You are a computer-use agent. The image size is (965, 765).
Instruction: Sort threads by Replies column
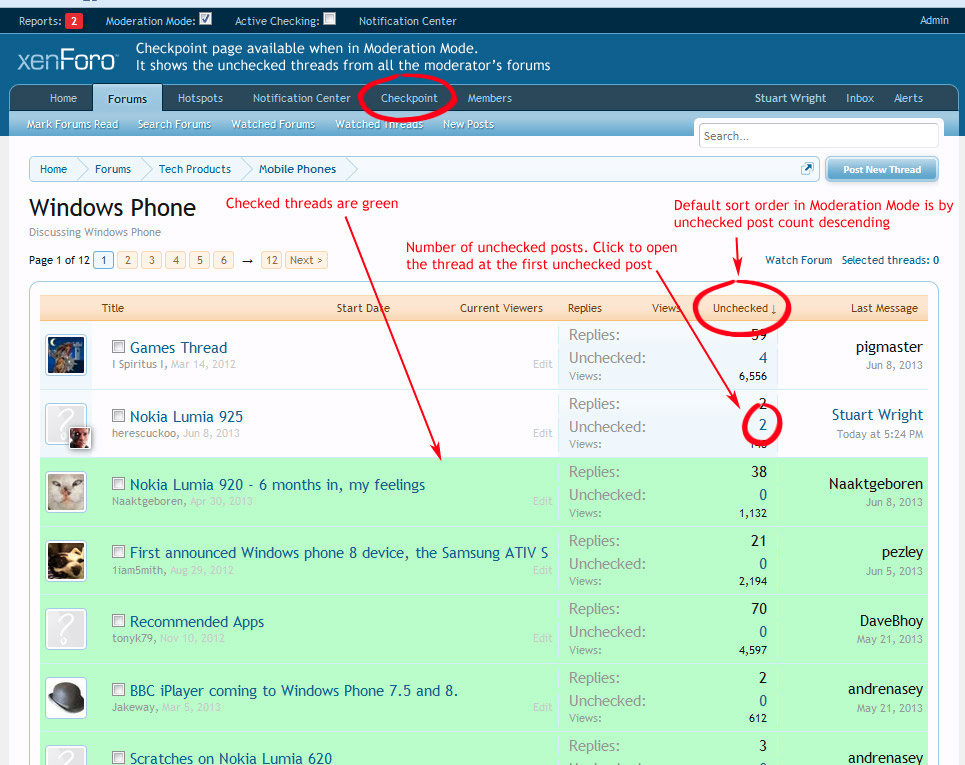(585, 308)
